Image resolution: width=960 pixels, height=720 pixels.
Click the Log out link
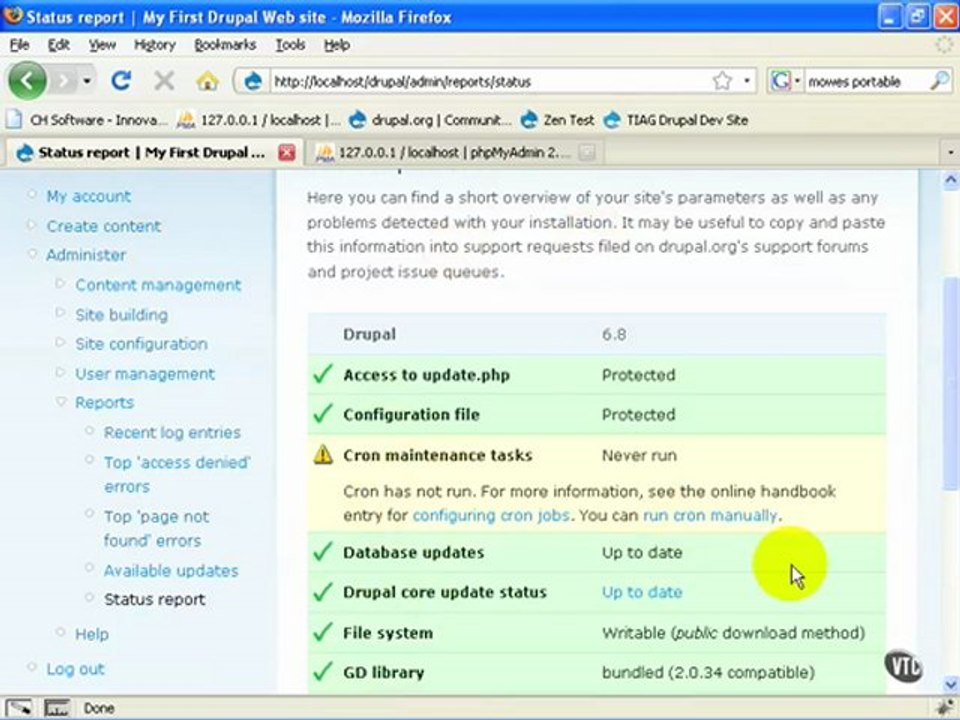pos(75,669)
